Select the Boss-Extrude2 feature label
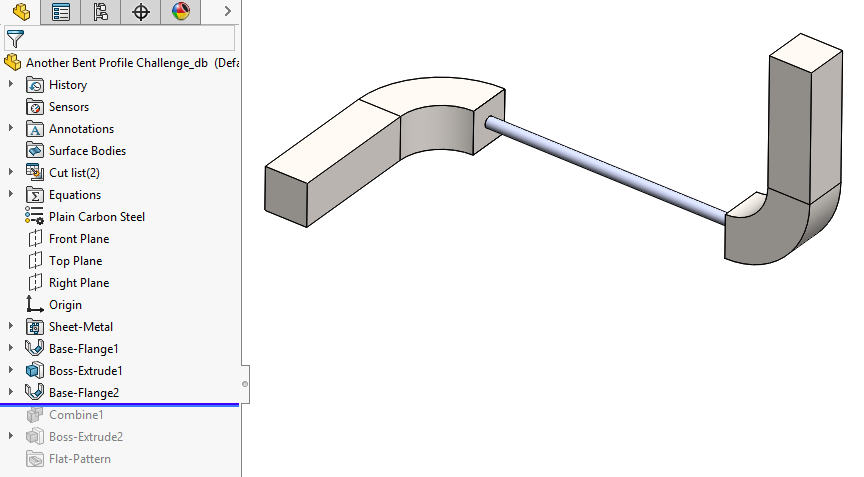The width and height of the screenshot is (864, 477). click(86, 437)
